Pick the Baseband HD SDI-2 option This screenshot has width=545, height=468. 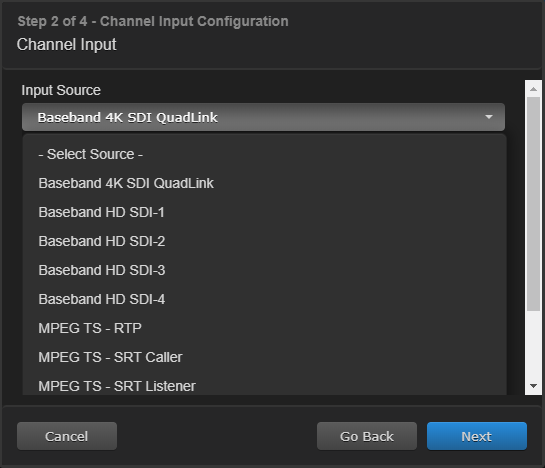coord(265,241)
